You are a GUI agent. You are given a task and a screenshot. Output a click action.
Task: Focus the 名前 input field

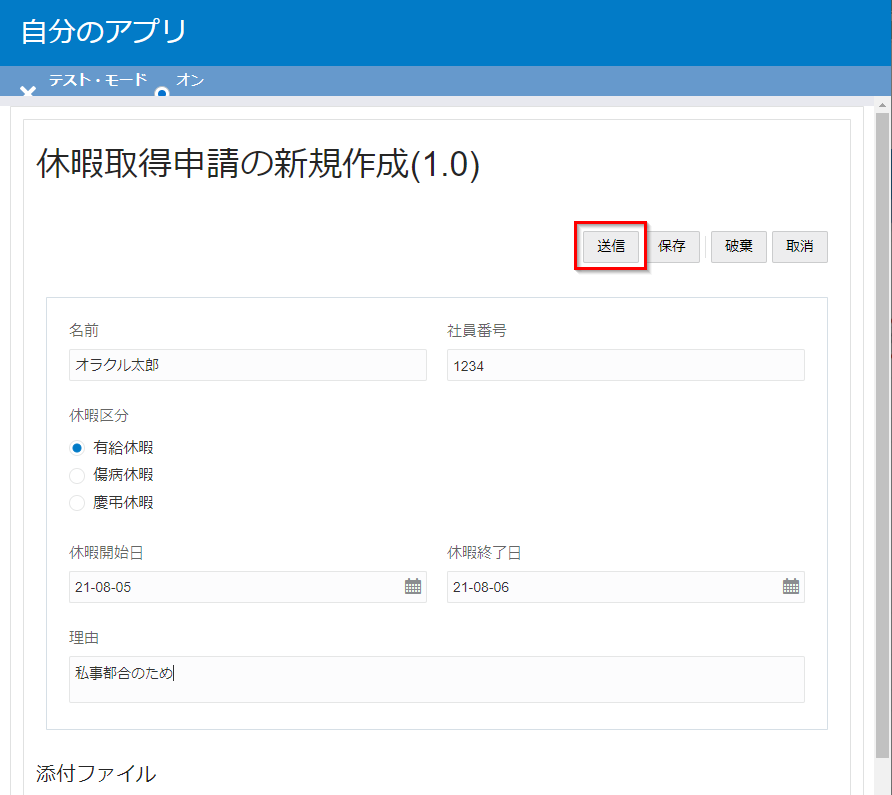[247, 365]
